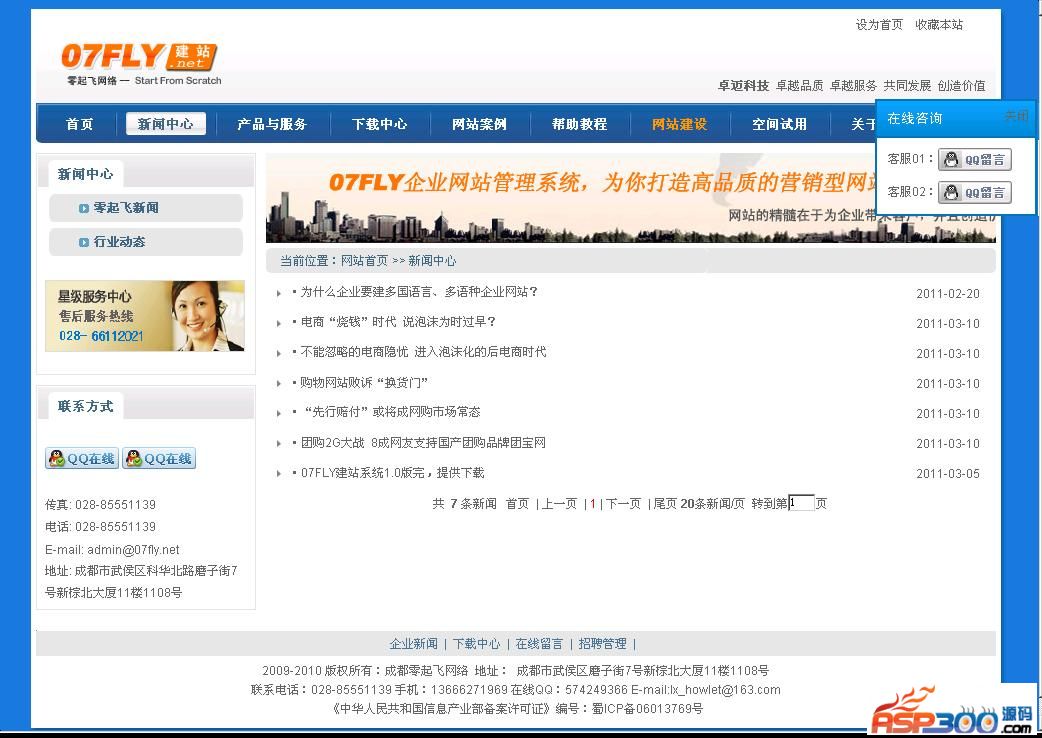This screenshot has height=738, width=1042.
Task: Click the 传真: 028-85551139 line
Action: [x=100, y=505]
